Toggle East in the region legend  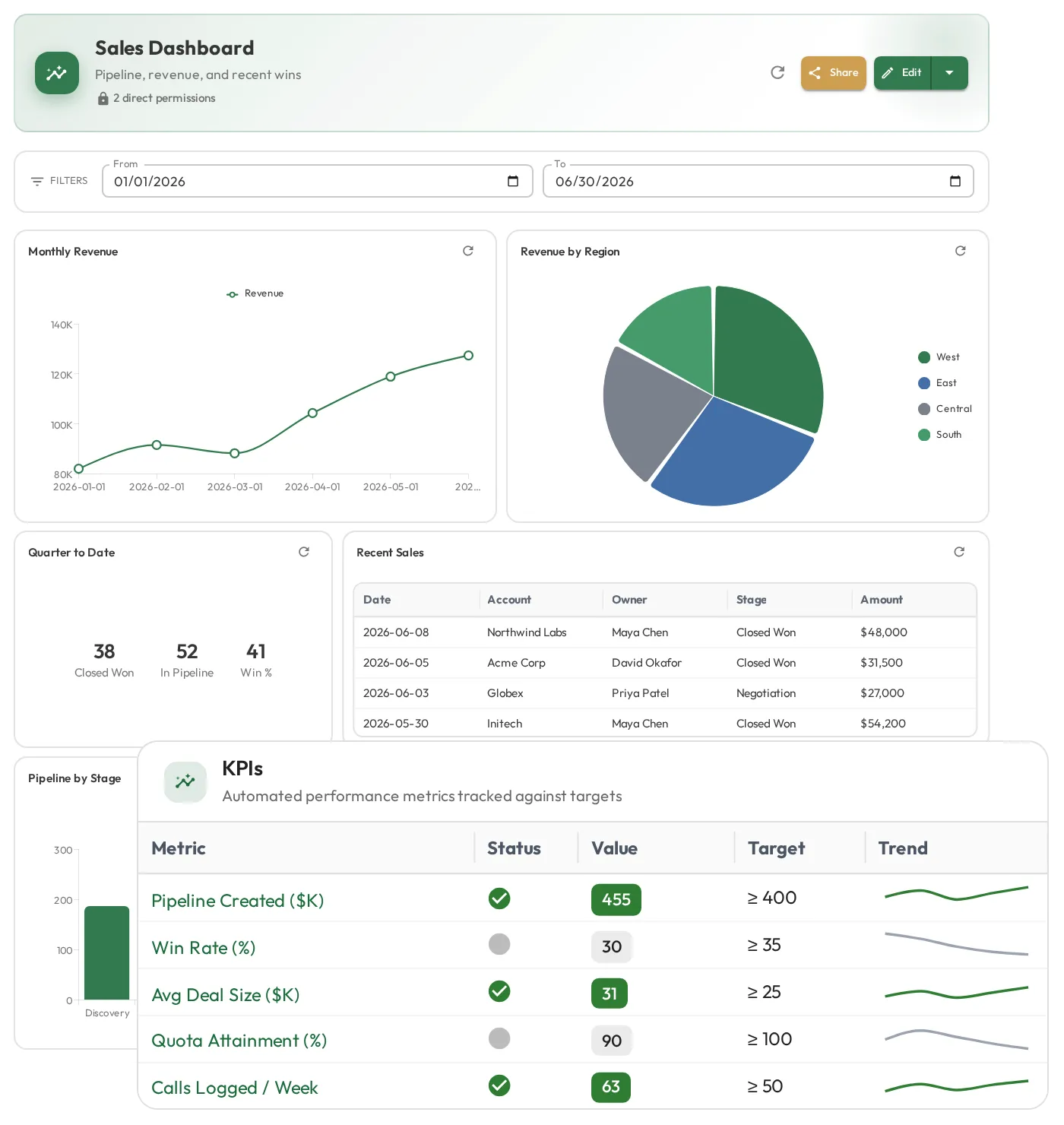pos(938,383)
